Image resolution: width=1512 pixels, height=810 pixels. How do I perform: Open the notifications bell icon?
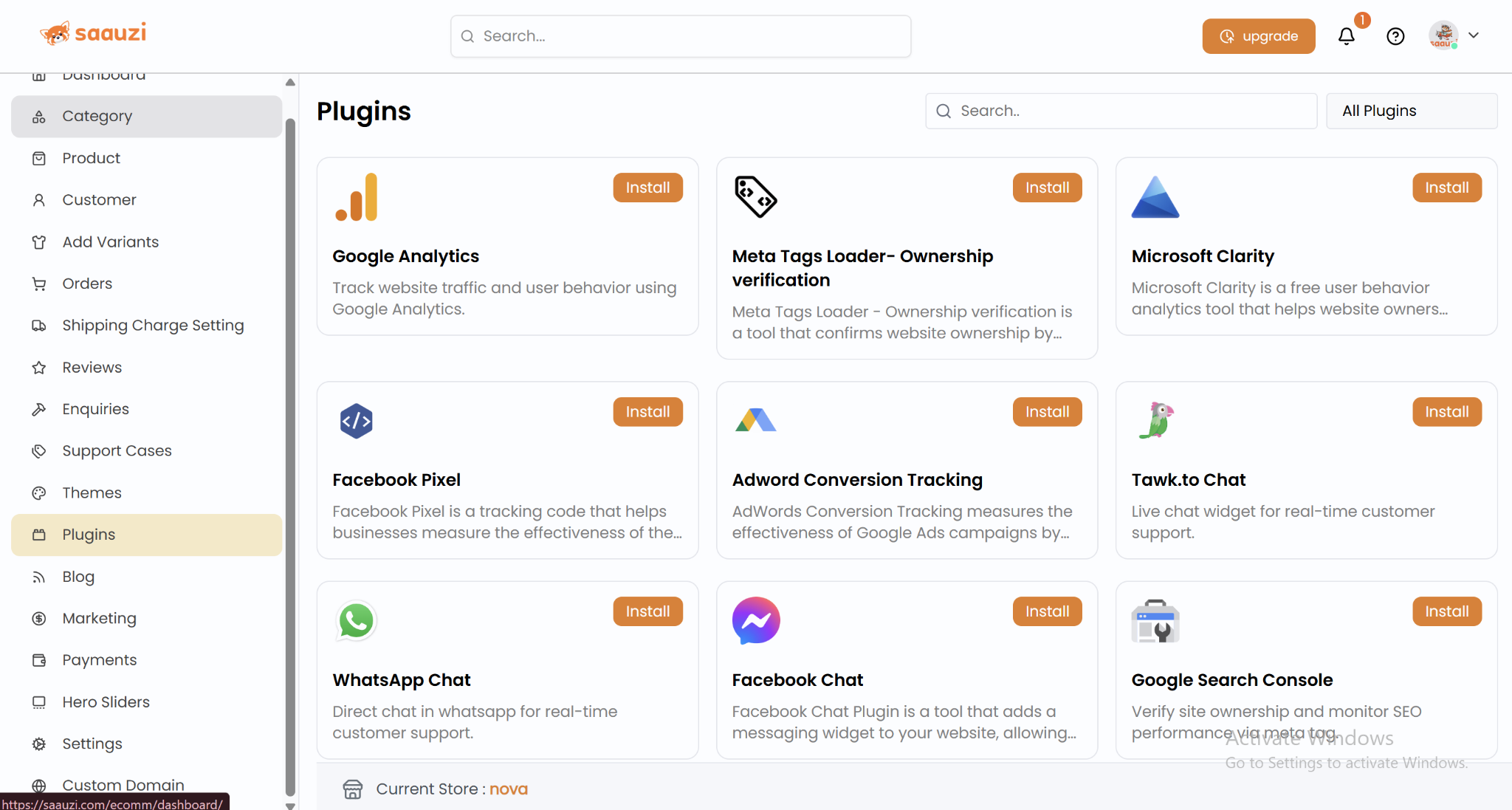click(x=1346, y=36)
